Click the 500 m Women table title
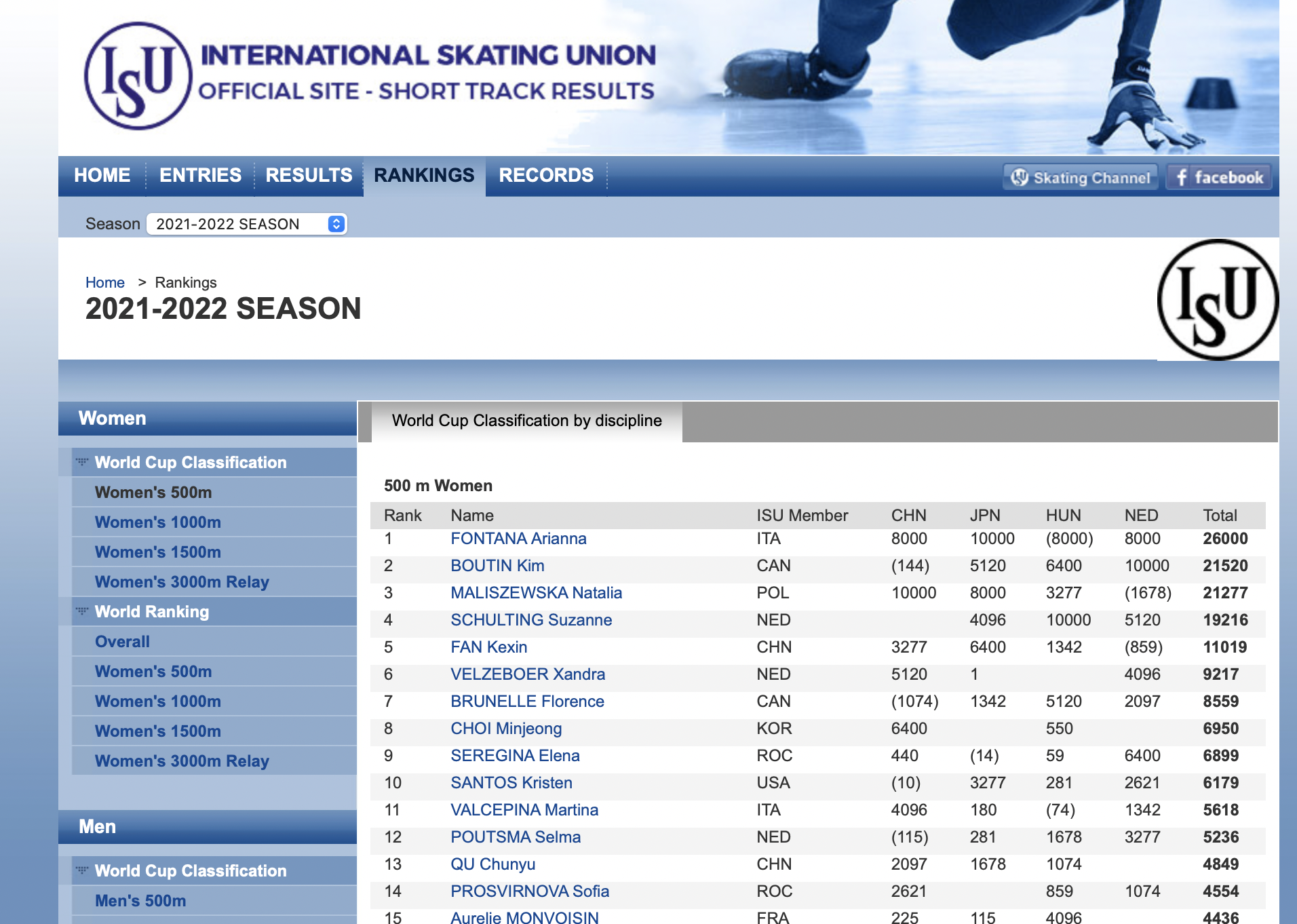1297x924 pixels. coord(438,486)
